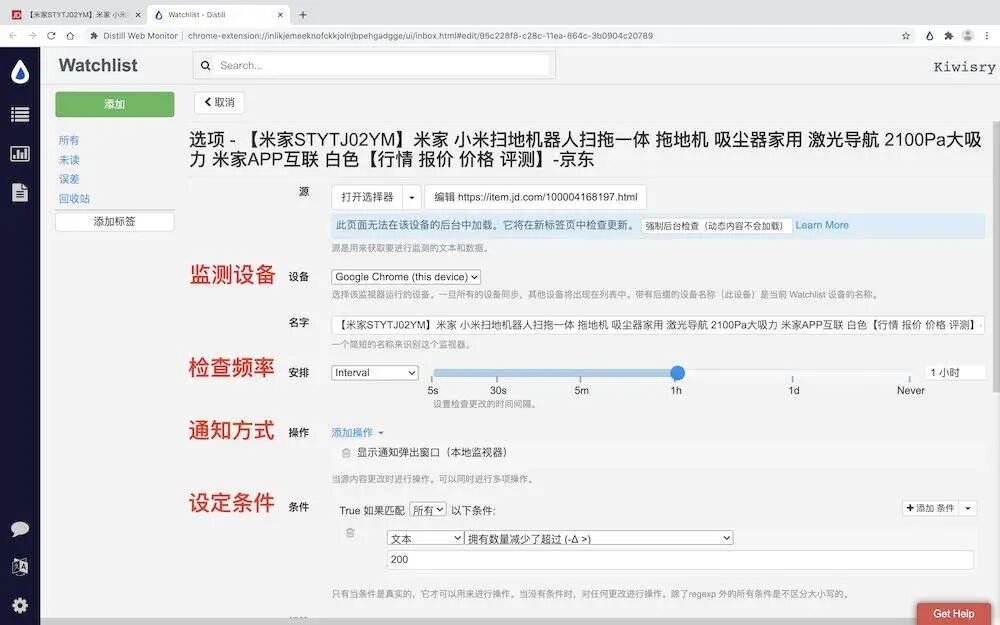Select the Watchlist - Distill tab
This screenshot has width=1000, height=625.
[x=217, y=15]
